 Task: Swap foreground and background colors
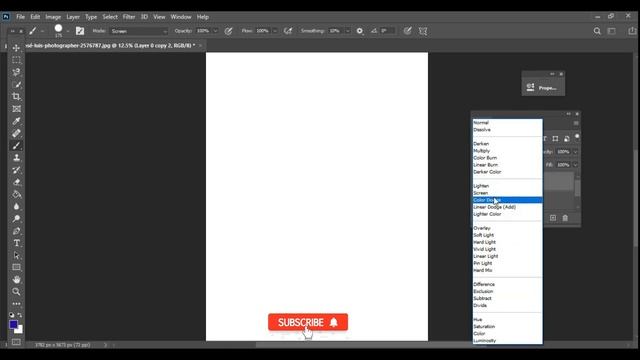(20, 315)
